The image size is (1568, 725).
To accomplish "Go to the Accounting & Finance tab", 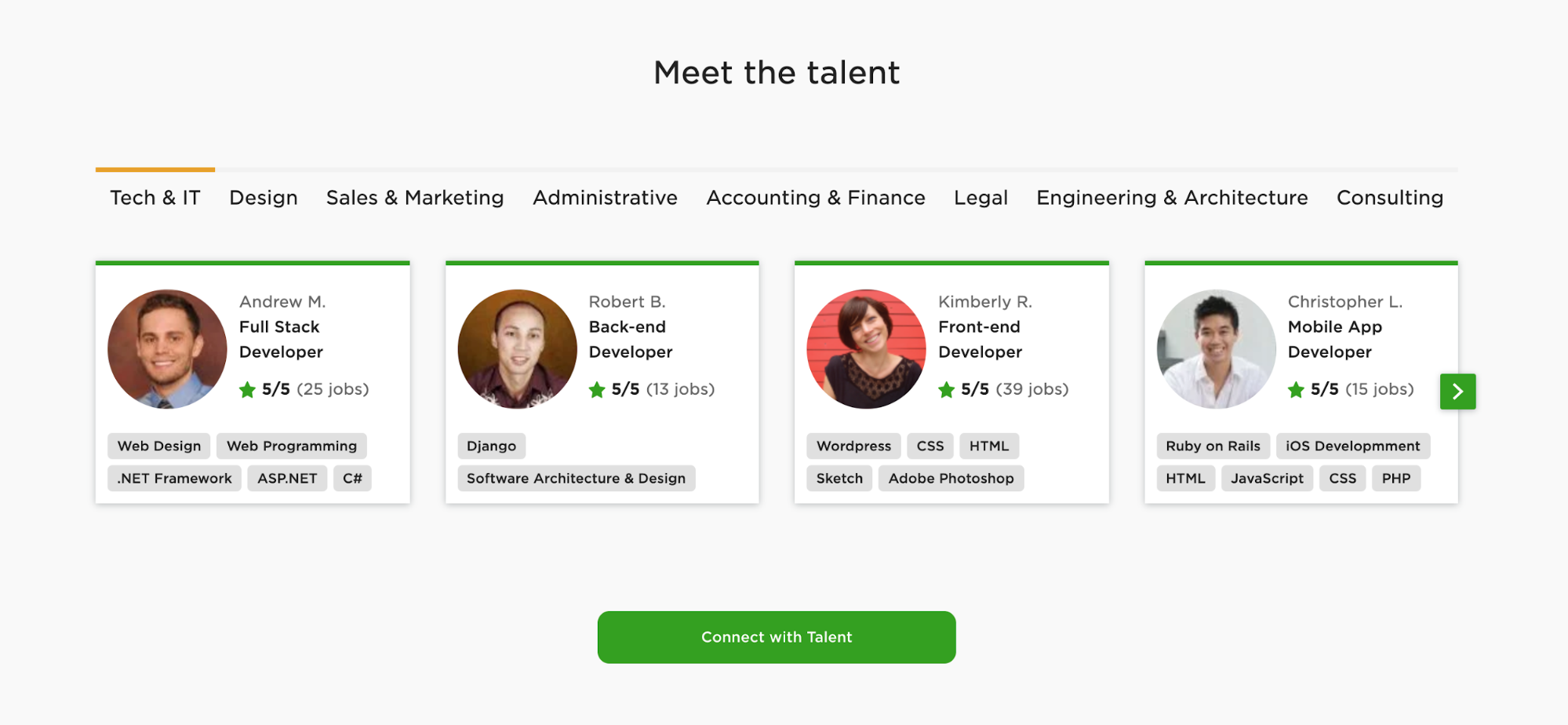I will click(815, 198).
